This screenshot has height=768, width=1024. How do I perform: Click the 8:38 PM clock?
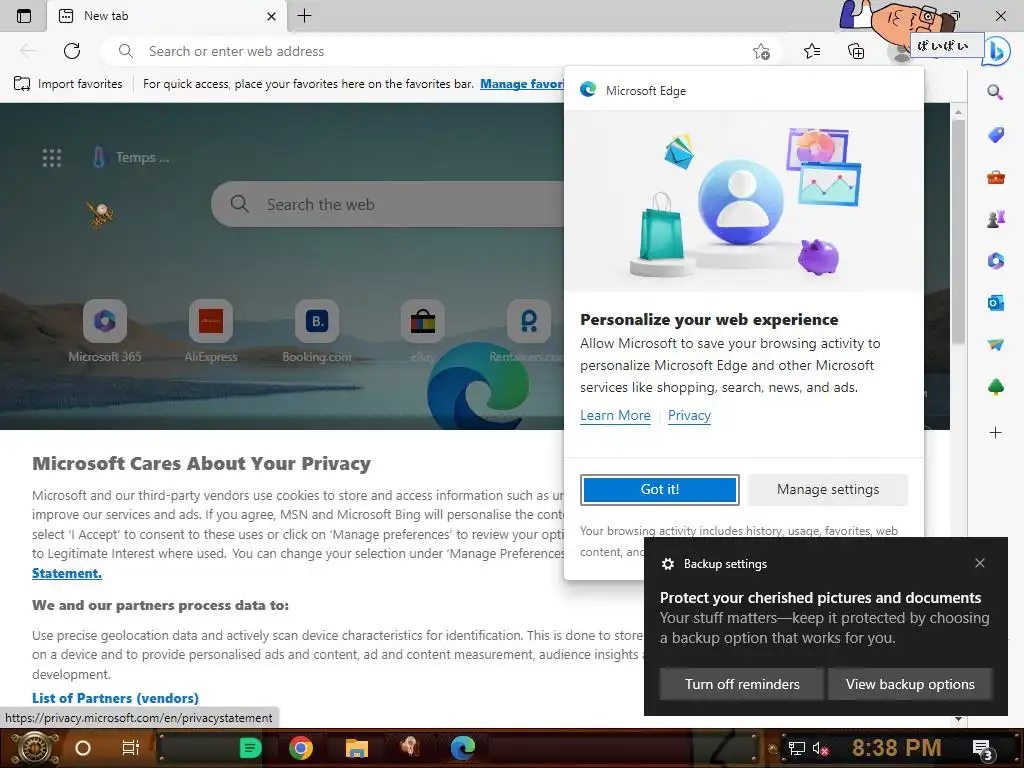[x=896, y=748]
